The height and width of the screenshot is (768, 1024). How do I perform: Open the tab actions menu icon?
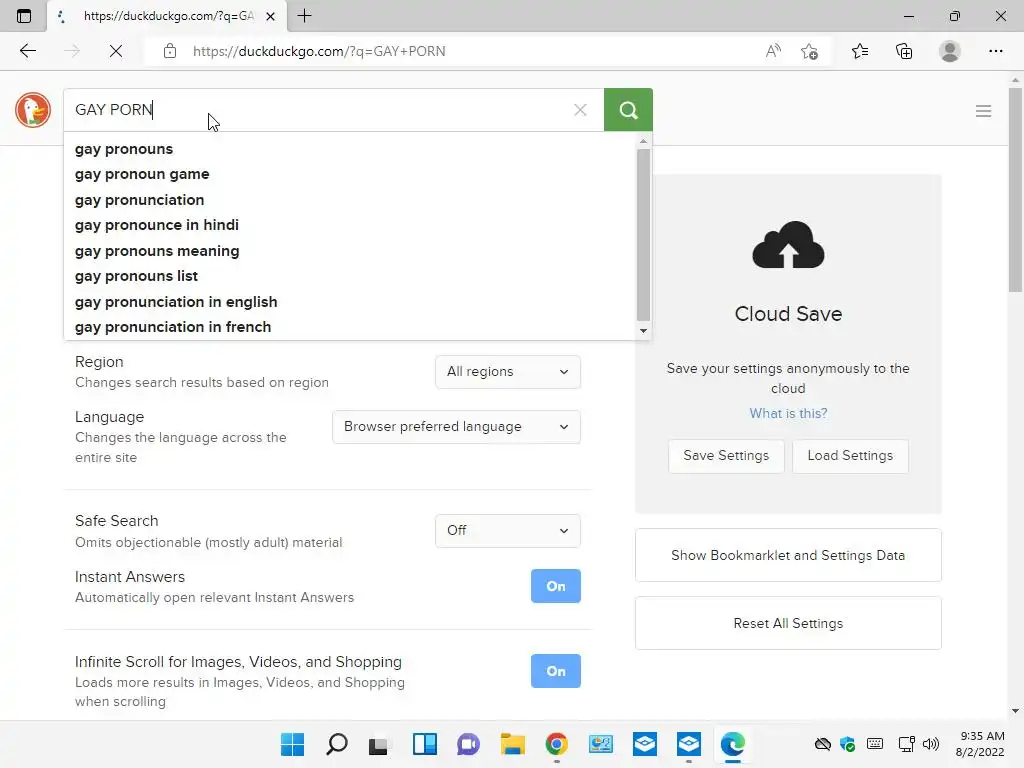point(24,16)
